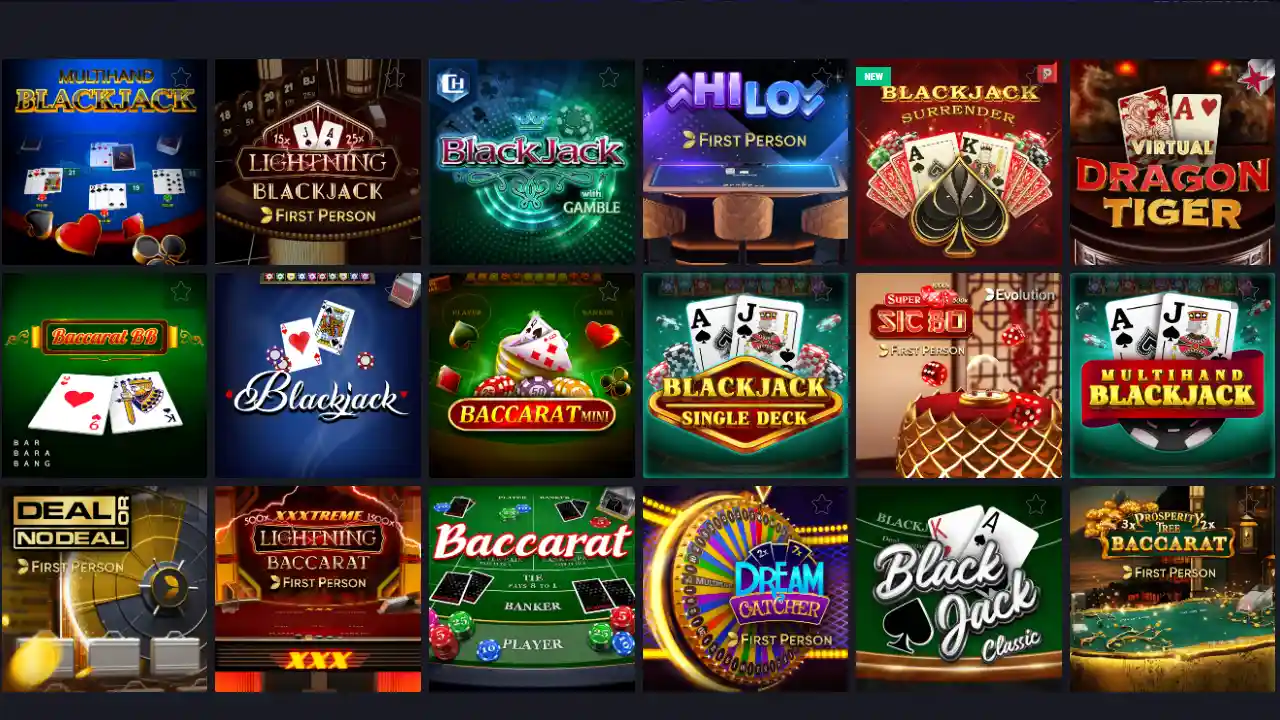Viewport: 1280px width, 720px height.
Task: Favorite the Multihand Blackjack blue tile star
Action: [181, 77]
